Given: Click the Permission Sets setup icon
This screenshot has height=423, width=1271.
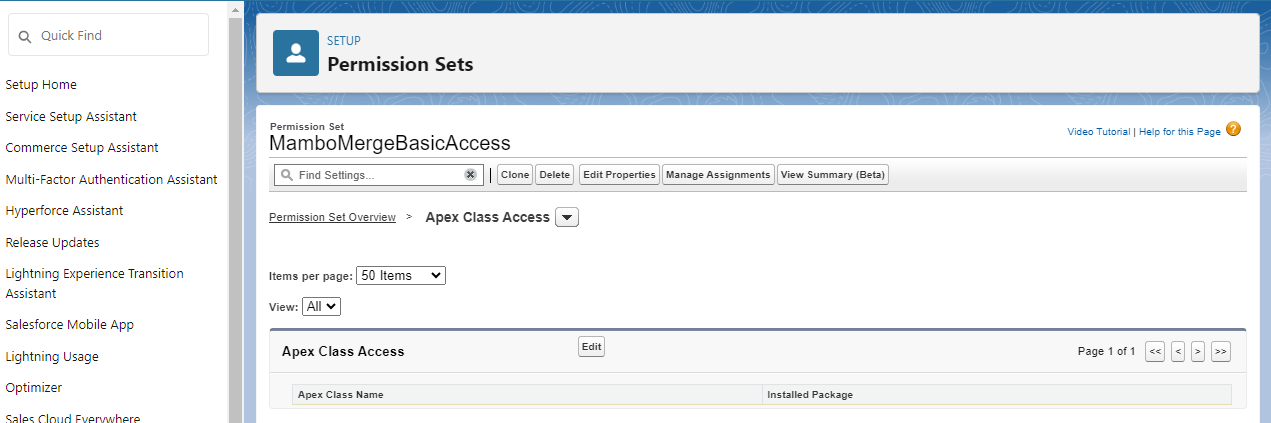Looking at the screenshot, I should pos(296,53).
